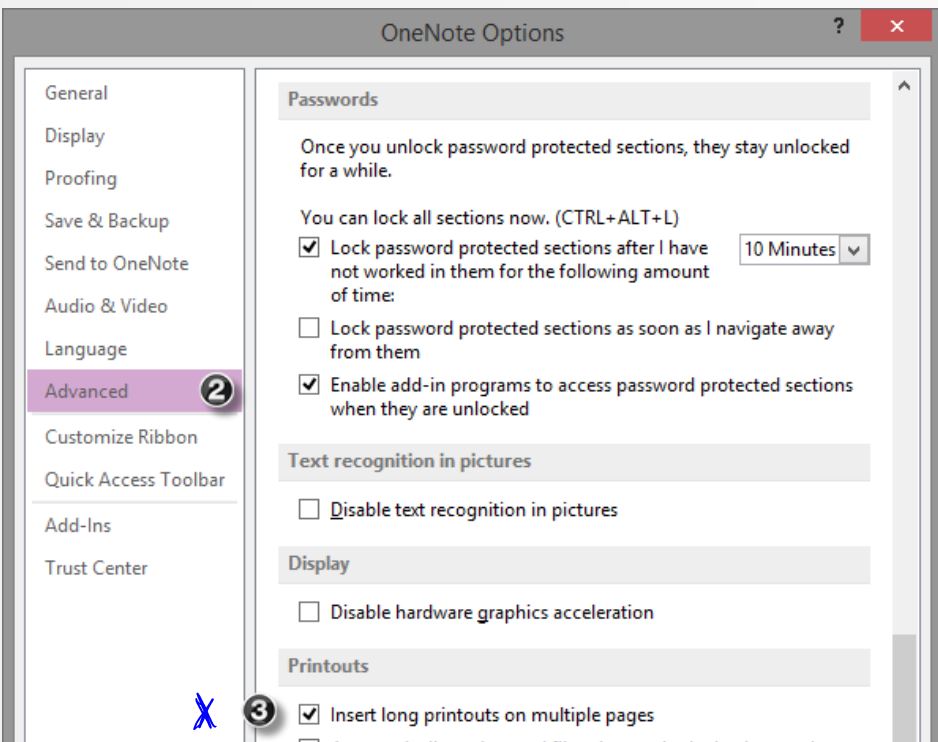Select the Audio & Video category
Image resolution: width=938 pixels, height=742 pixels.
(135, 306)
